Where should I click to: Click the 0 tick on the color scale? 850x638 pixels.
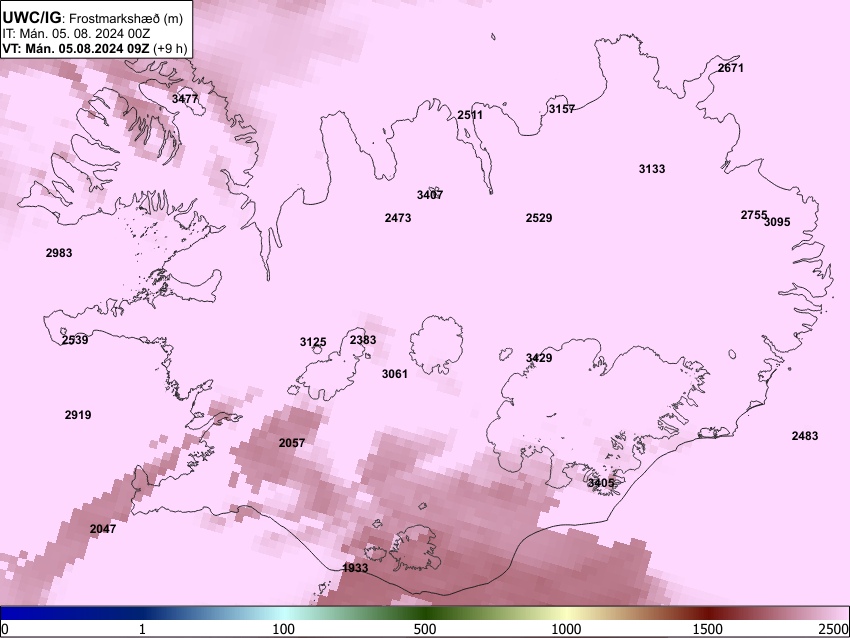click(x=5, y=629)
